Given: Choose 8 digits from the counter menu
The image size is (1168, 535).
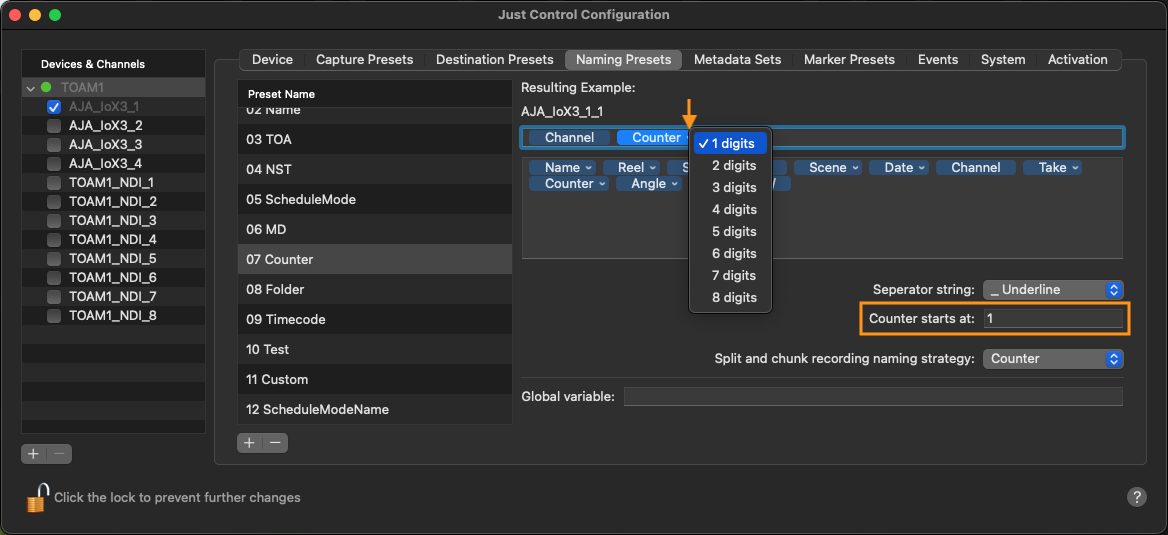Looking at the screenshot, I should pos(730,297).
